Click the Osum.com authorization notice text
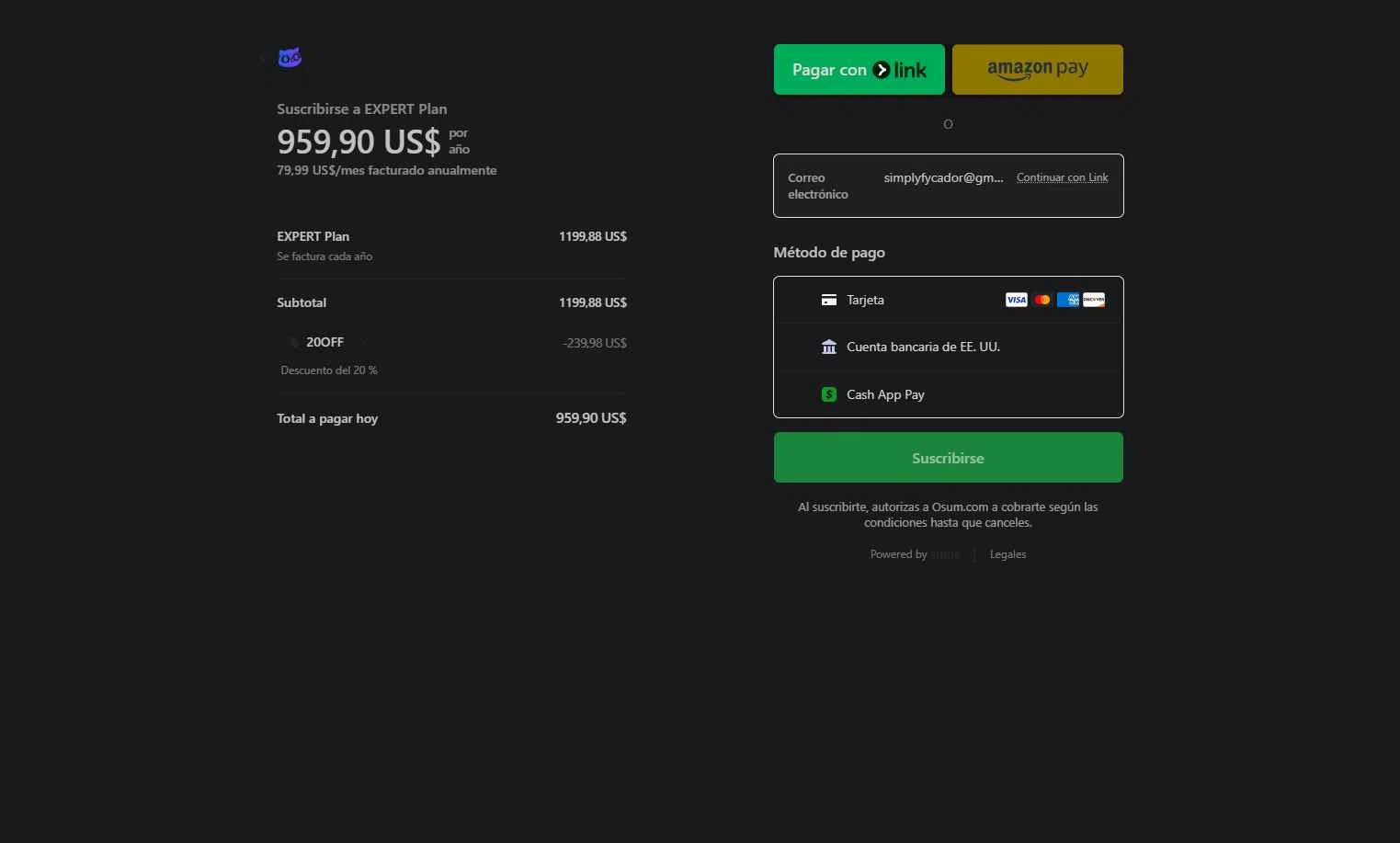The image size is (1400, 843). (x=948, y=515)
